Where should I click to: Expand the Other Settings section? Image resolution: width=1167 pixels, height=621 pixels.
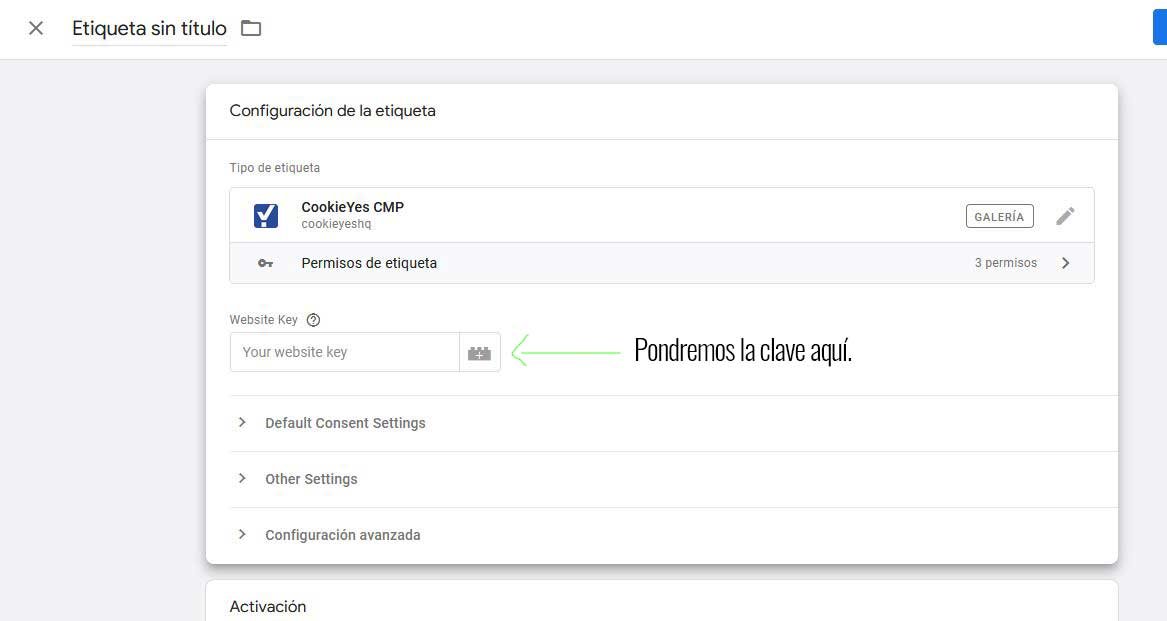(x=311, y=479)
